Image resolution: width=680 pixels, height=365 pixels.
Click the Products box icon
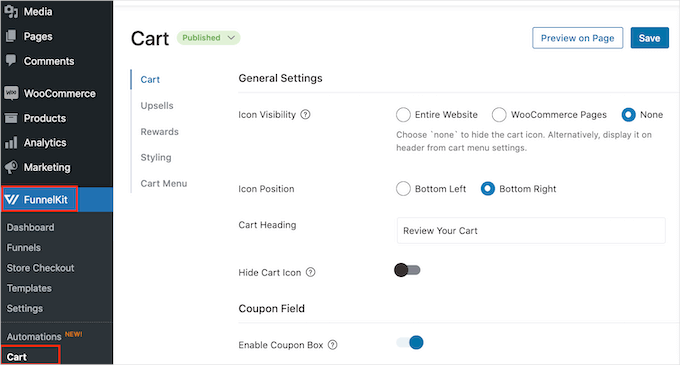[x=11, y=118]
